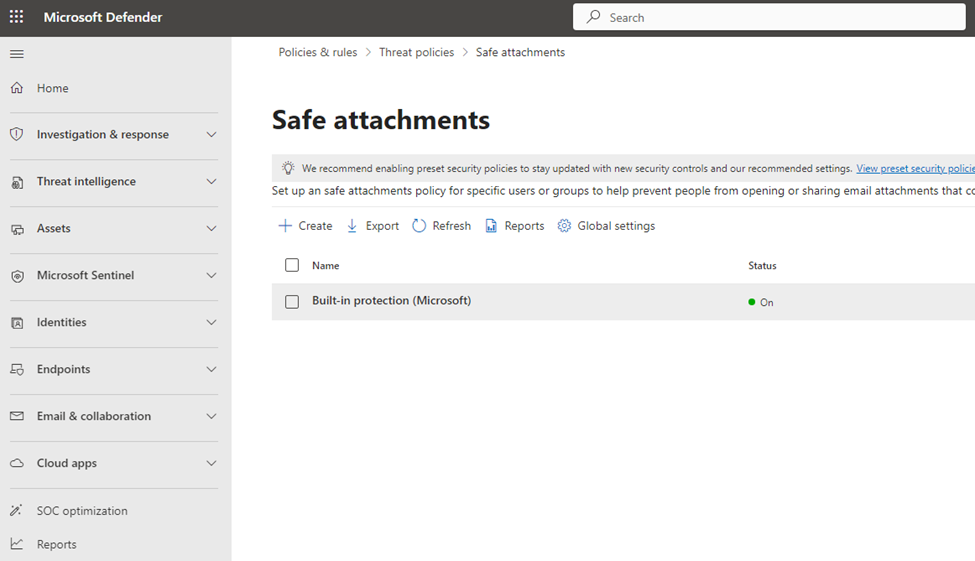Click the Export button label

click(382, 226)
